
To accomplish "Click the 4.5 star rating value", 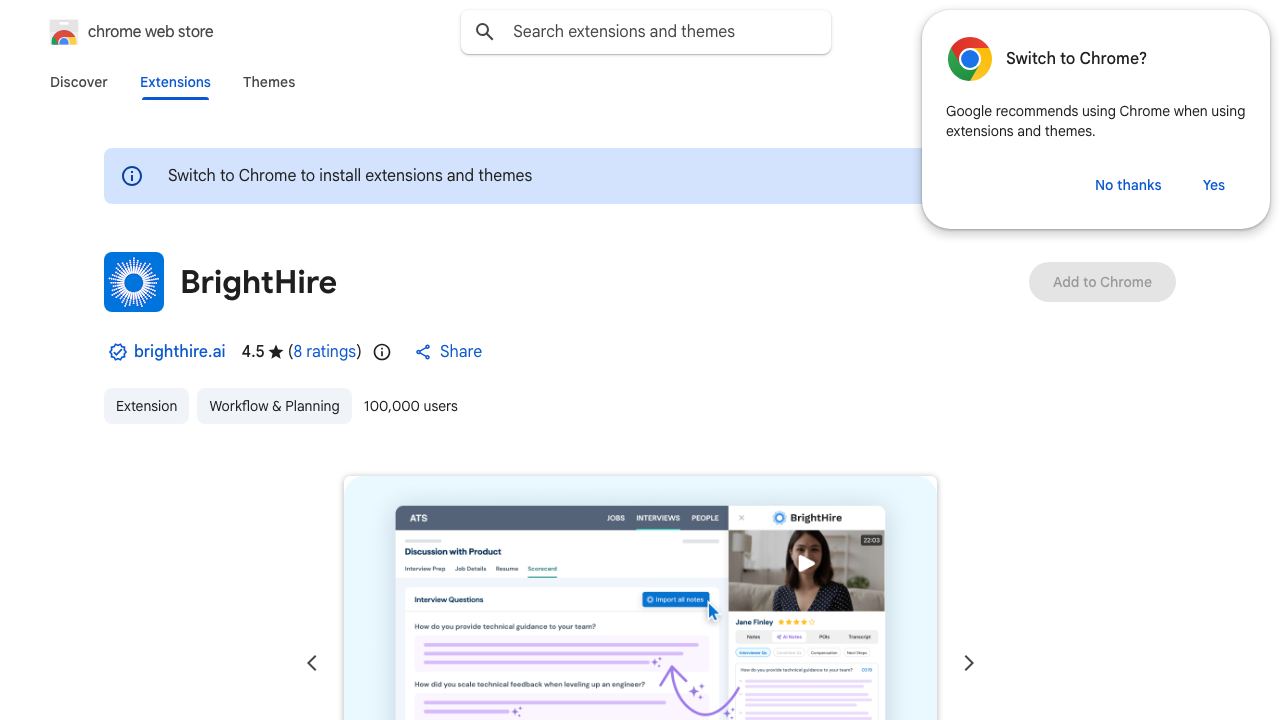I will (x=253, y=352).
